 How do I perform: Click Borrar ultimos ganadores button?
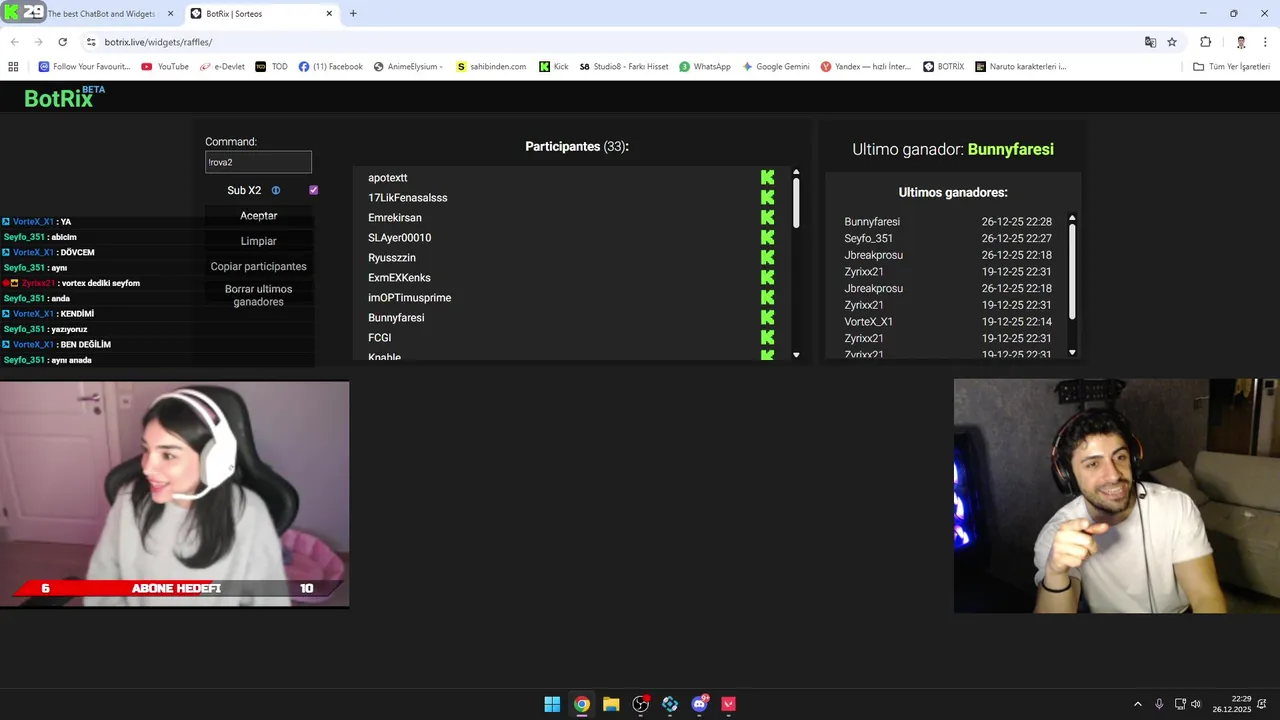point(259,295)
